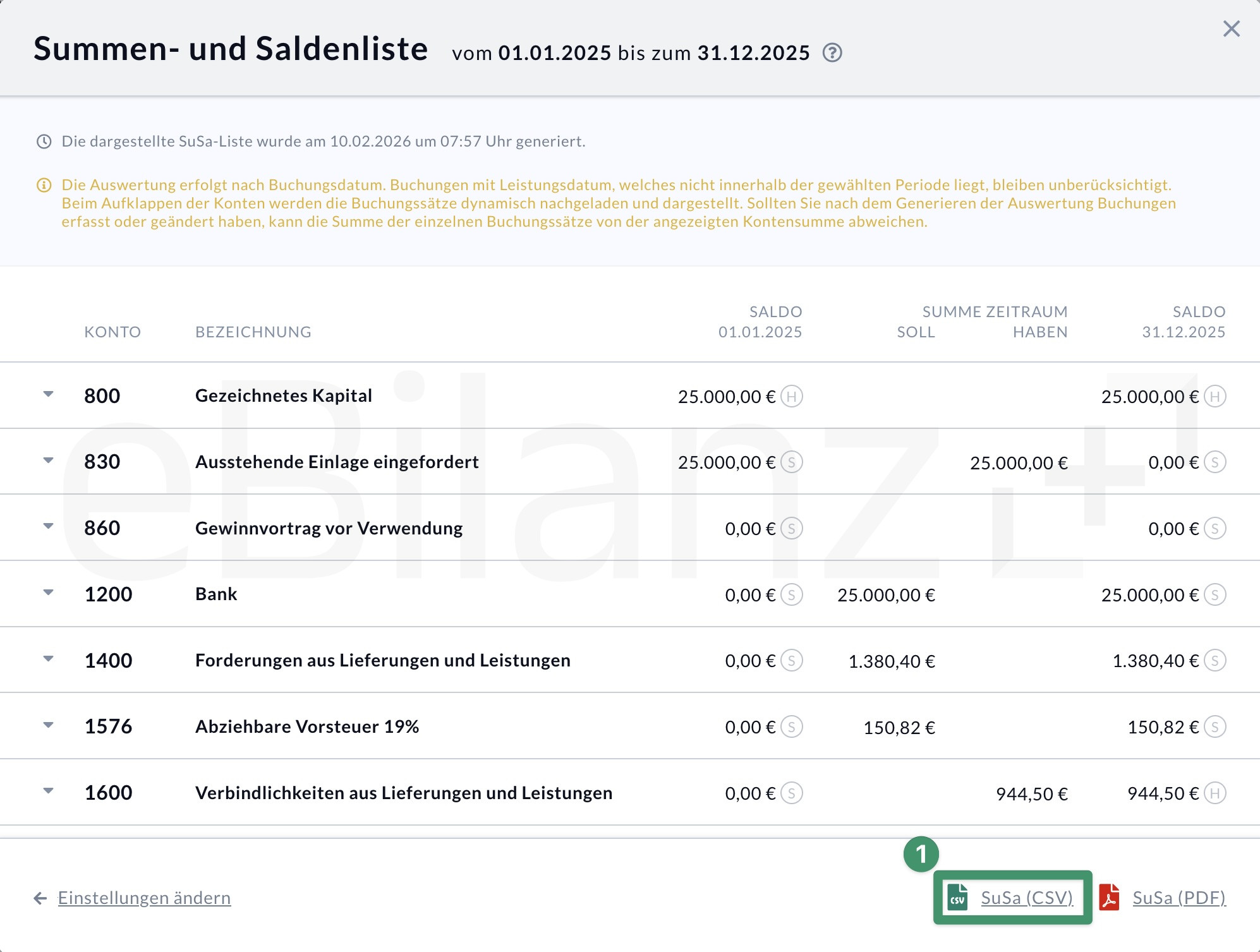Viewport: 1260px width, 952px height.
Task: Click S badge of 830 closing balance
Action: click(1215, 462)
